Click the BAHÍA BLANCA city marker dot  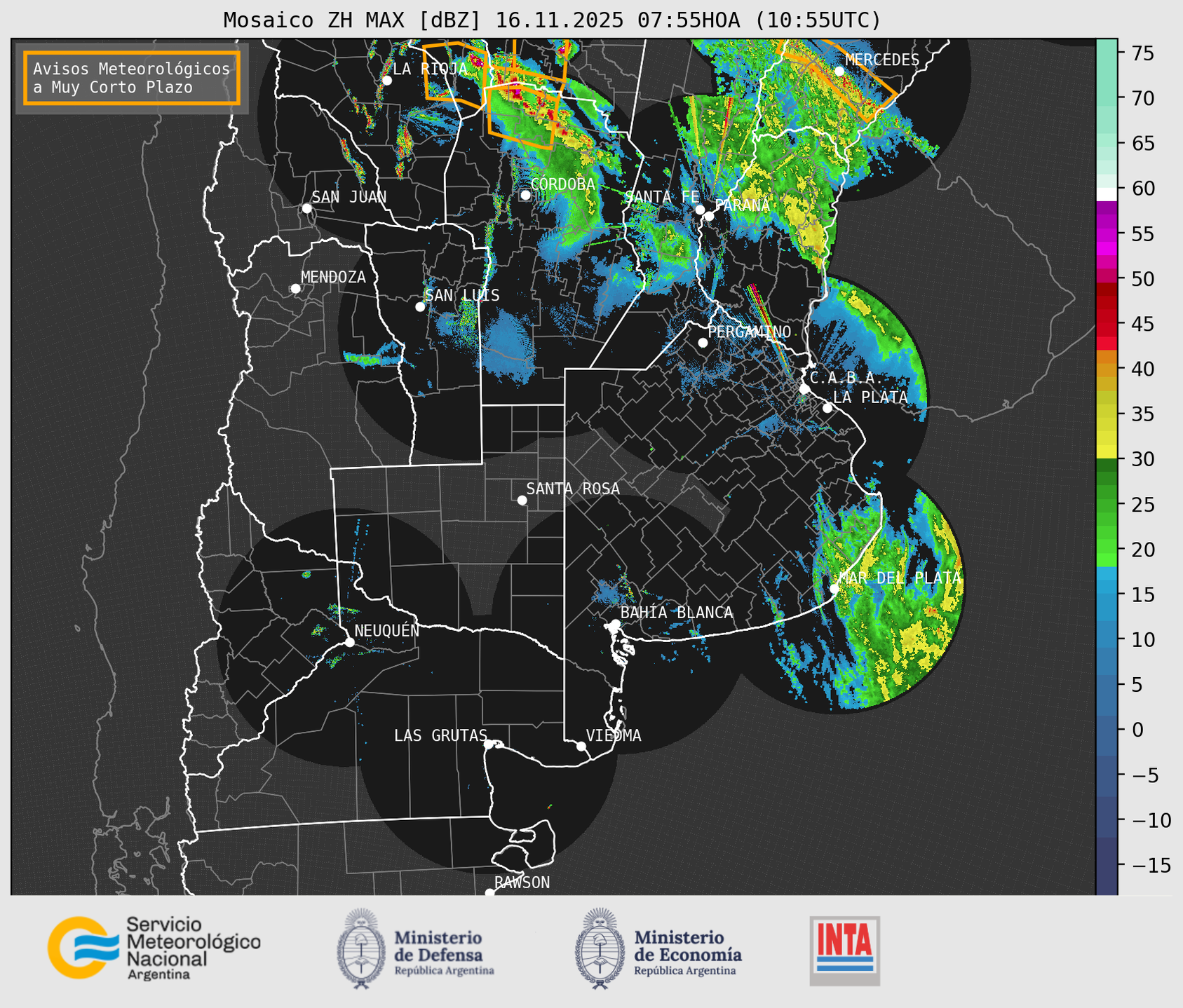tap(615, 624)
